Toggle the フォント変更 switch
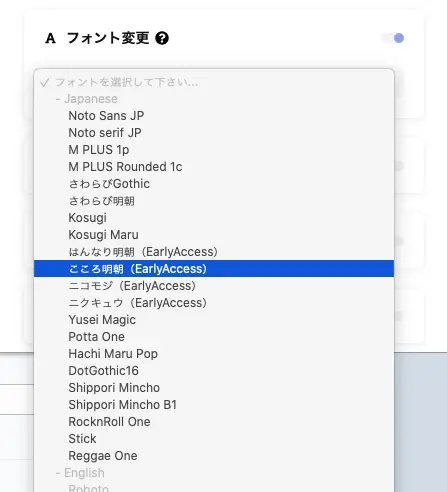Viewport: 447px width, 492px height. pyautogui.click(x=393, y=38)
